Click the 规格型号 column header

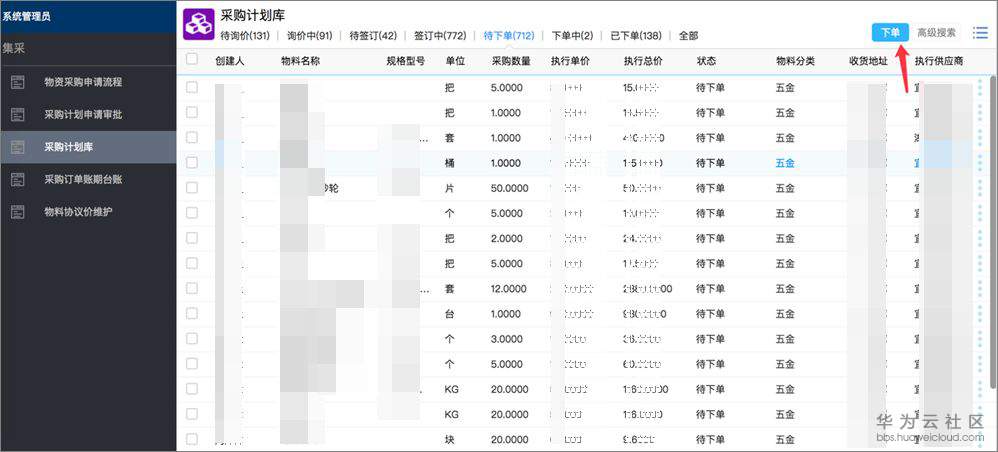coord(405,61)
